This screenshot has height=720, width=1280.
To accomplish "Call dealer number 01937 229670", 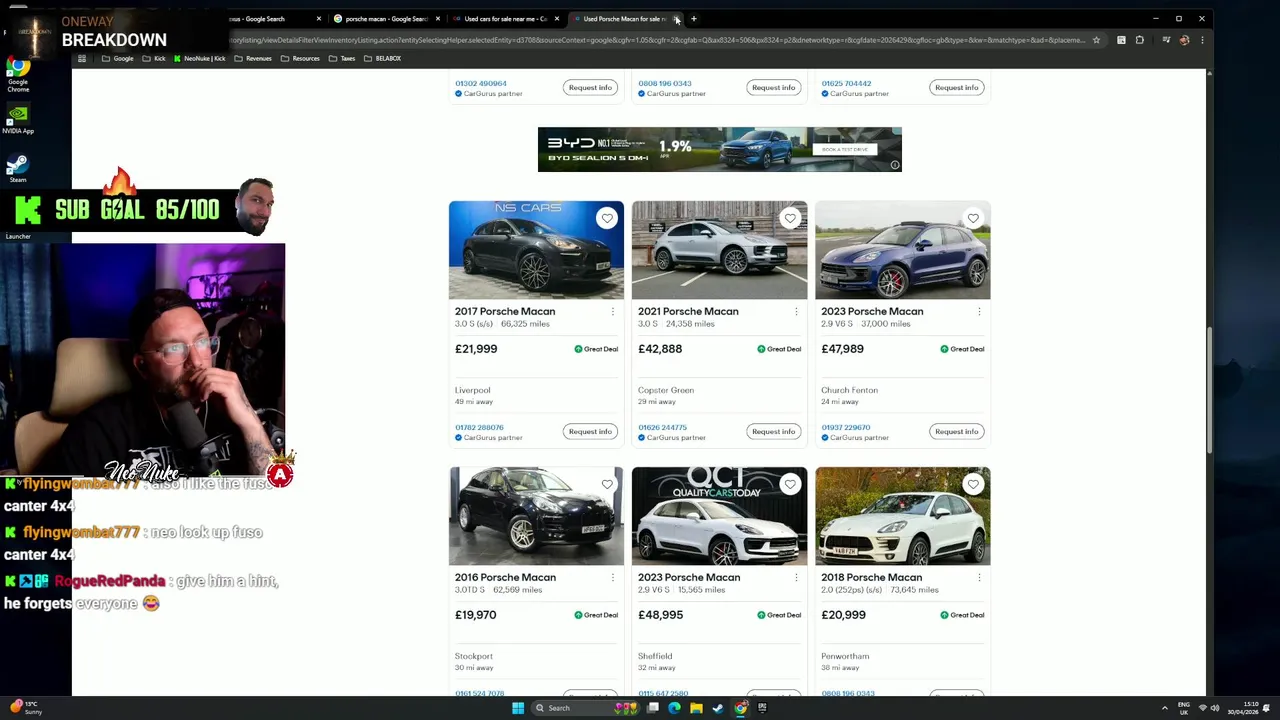I will coord(845,427).
